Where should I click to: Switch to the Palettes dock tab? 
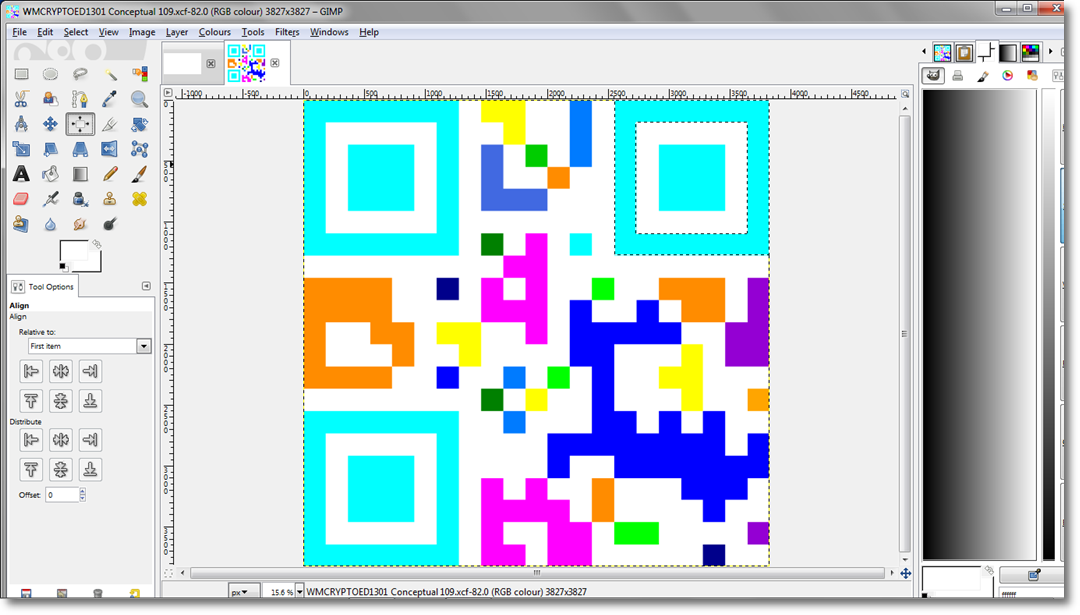tap(1030, 52)
